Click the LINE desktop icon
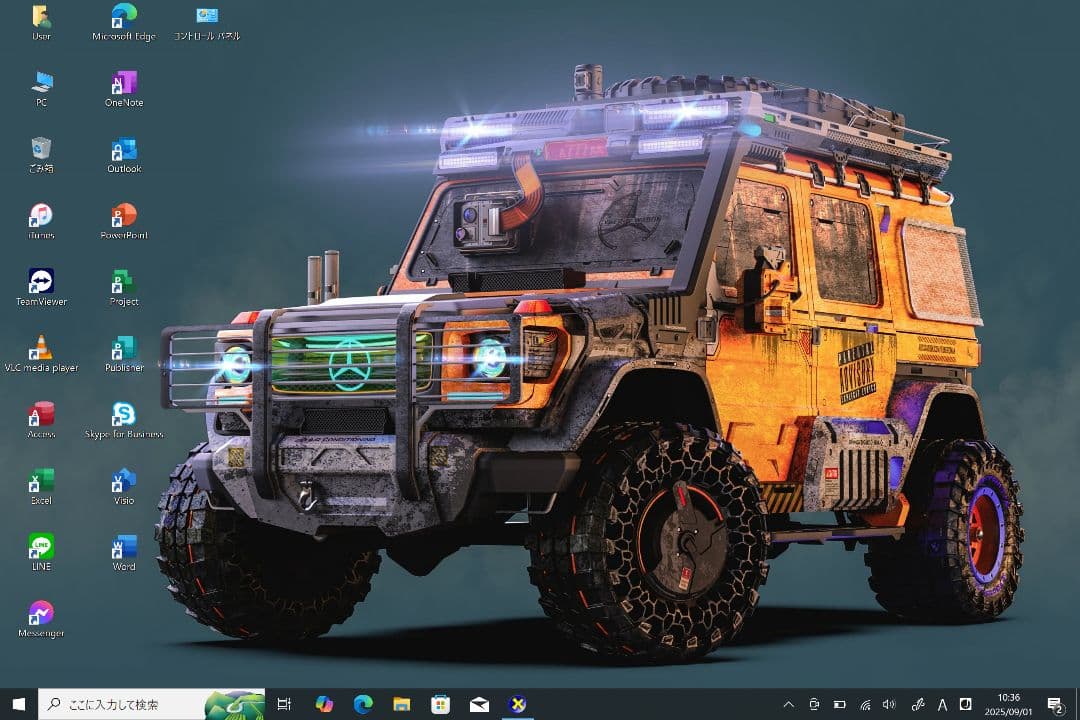The height and width of the screenshot is (720, 1080). point(41,547)
